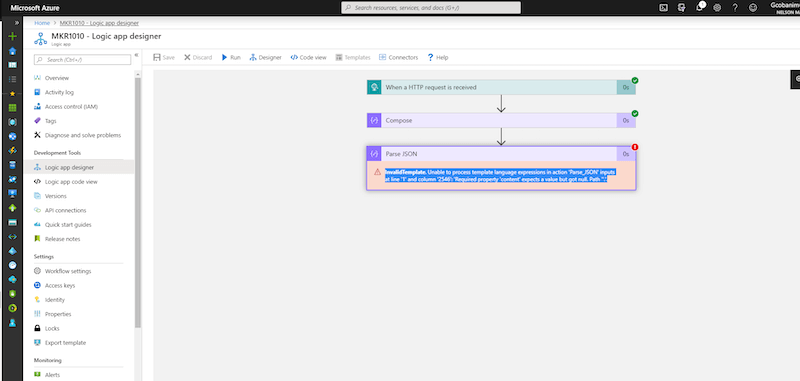Open Cloud Shell from the top bar

663,8
